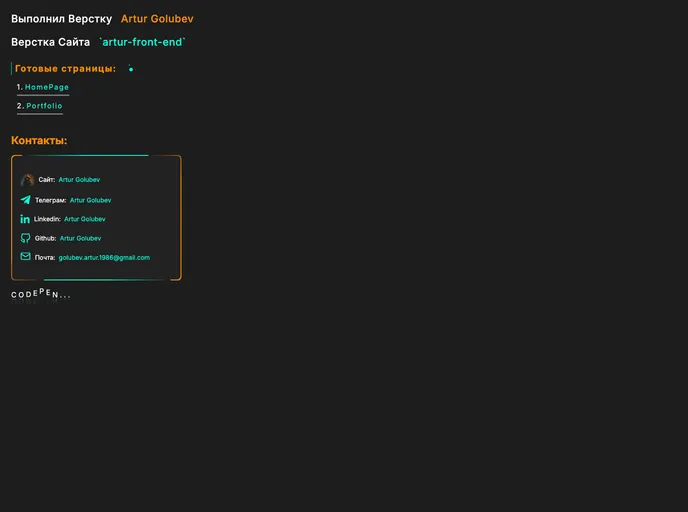Click the `artur-front-end` site name

[x=142, y=42]
